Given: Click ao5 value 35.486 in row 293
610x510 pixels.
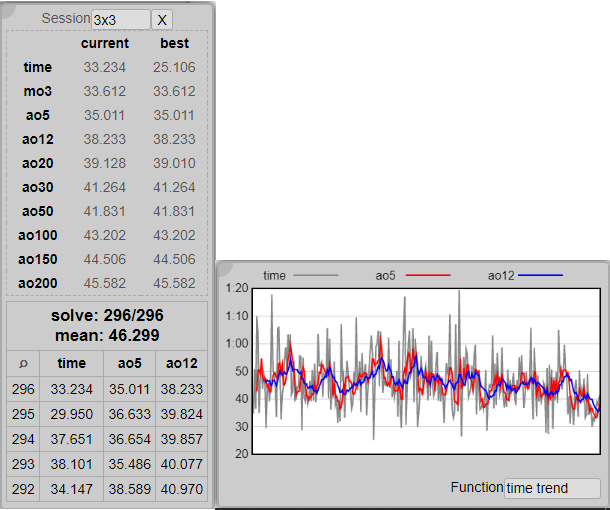Looking at the screenshot, I should click(130, 464).
